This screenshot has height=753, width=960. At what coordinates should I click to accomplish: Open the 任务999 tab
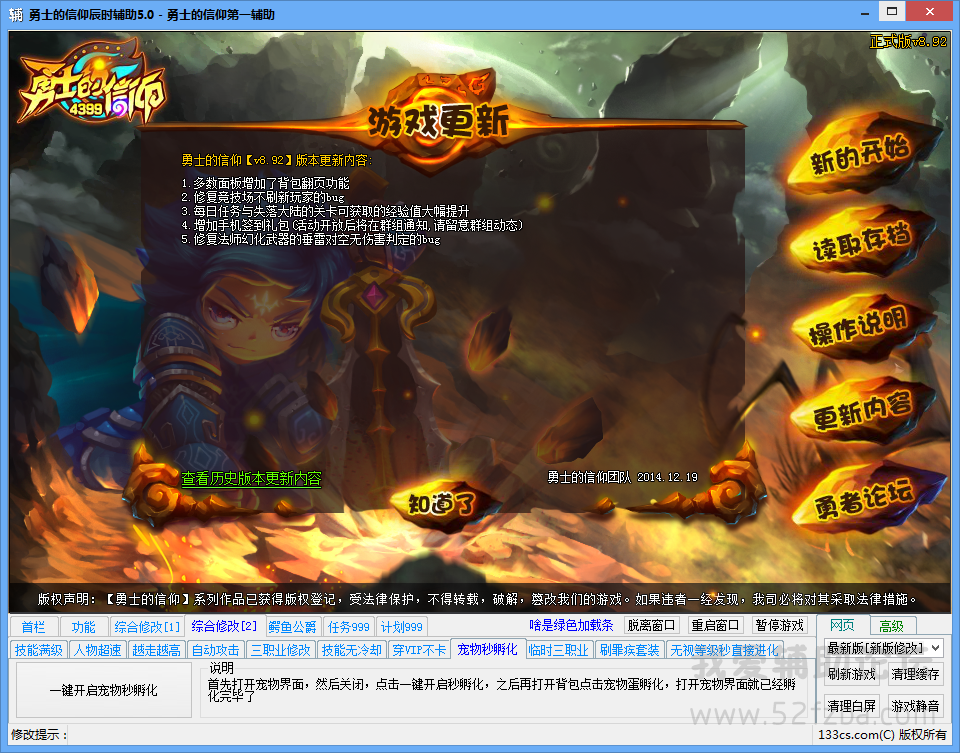(348, 626)
